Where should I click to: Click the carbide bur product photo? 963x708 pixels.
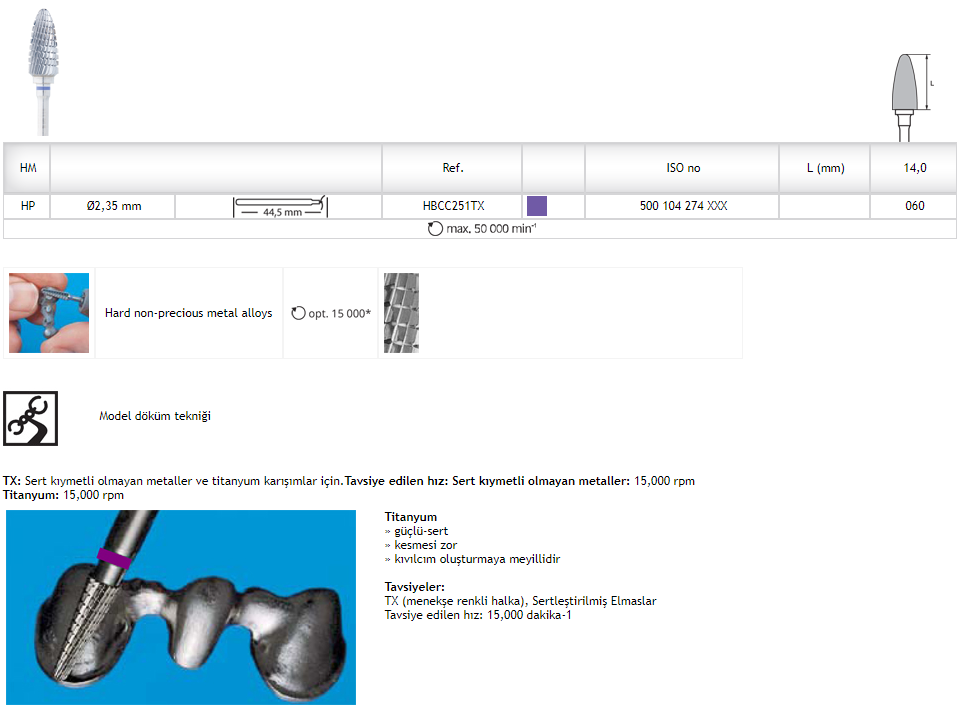point(42,70)
